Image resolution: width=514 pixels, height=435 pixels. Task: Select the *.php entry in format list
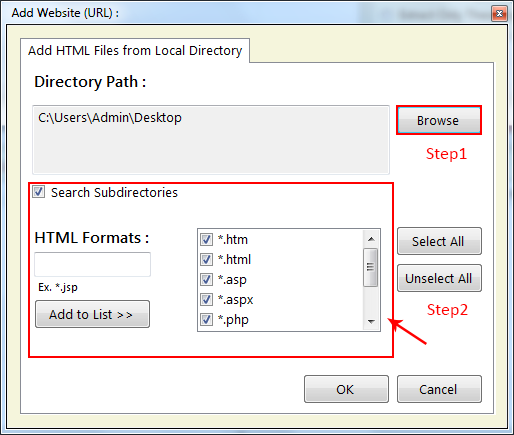click(233, 319)
